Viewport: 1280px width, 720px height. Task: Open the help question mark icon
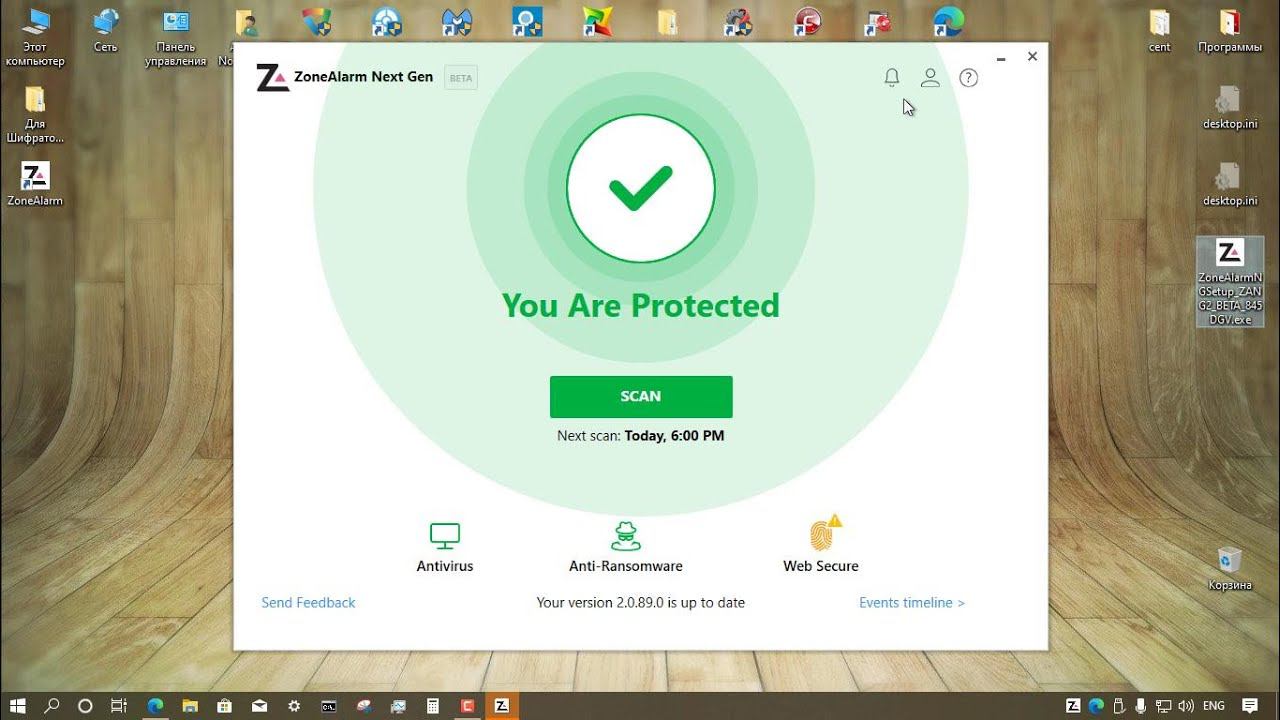click(968, 77)
